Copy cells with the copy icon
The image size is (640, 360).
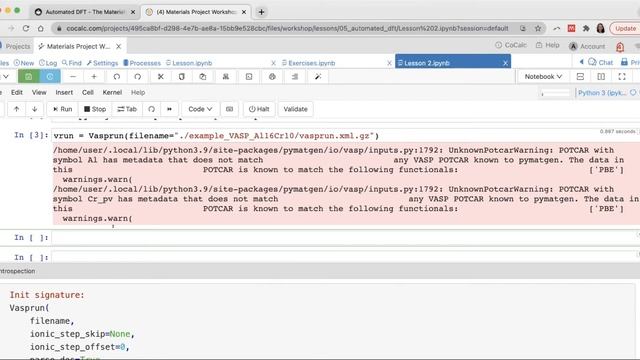[182, 76]
